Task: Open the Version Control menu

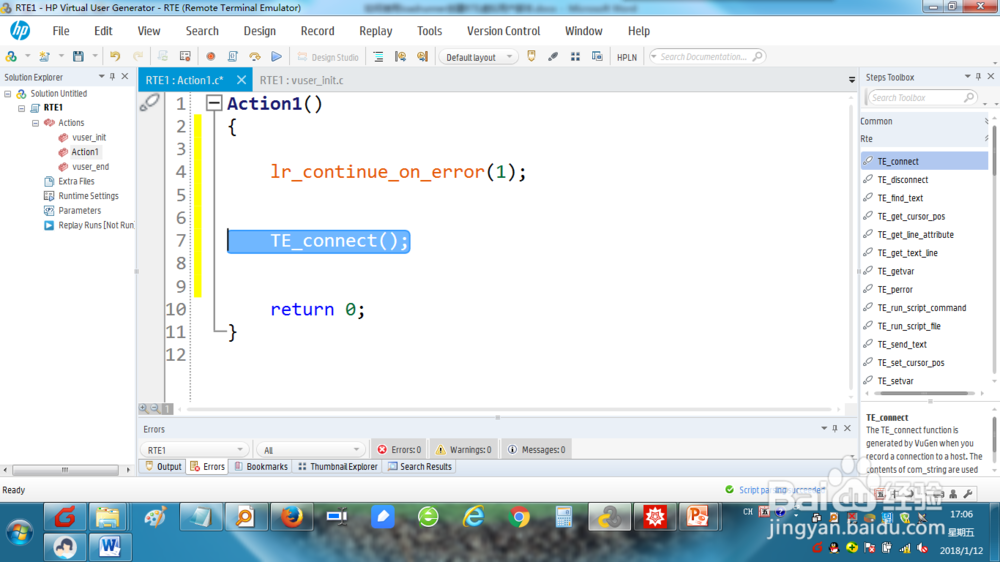Action: [x=503, y=31]
